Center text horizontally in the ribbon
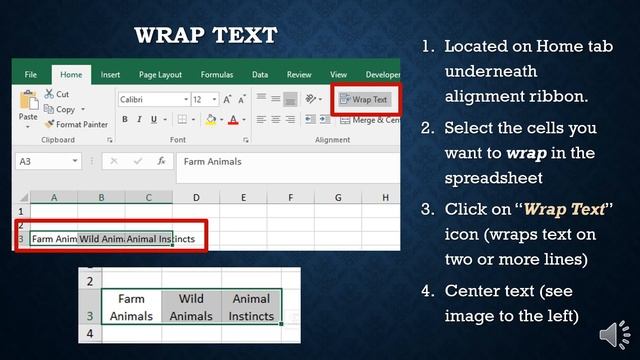Image resolution: width=640 pixels, height=360 pixels. (276, 120)
